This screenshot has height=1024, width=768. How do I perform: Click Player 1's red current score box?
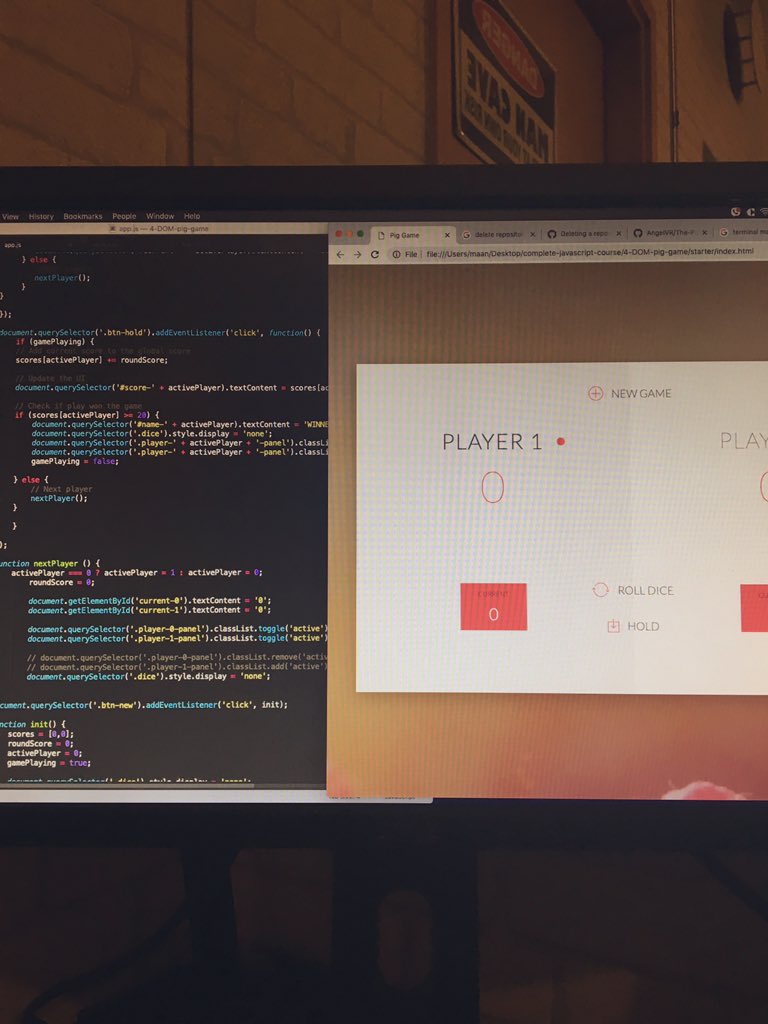coord(494,607)
